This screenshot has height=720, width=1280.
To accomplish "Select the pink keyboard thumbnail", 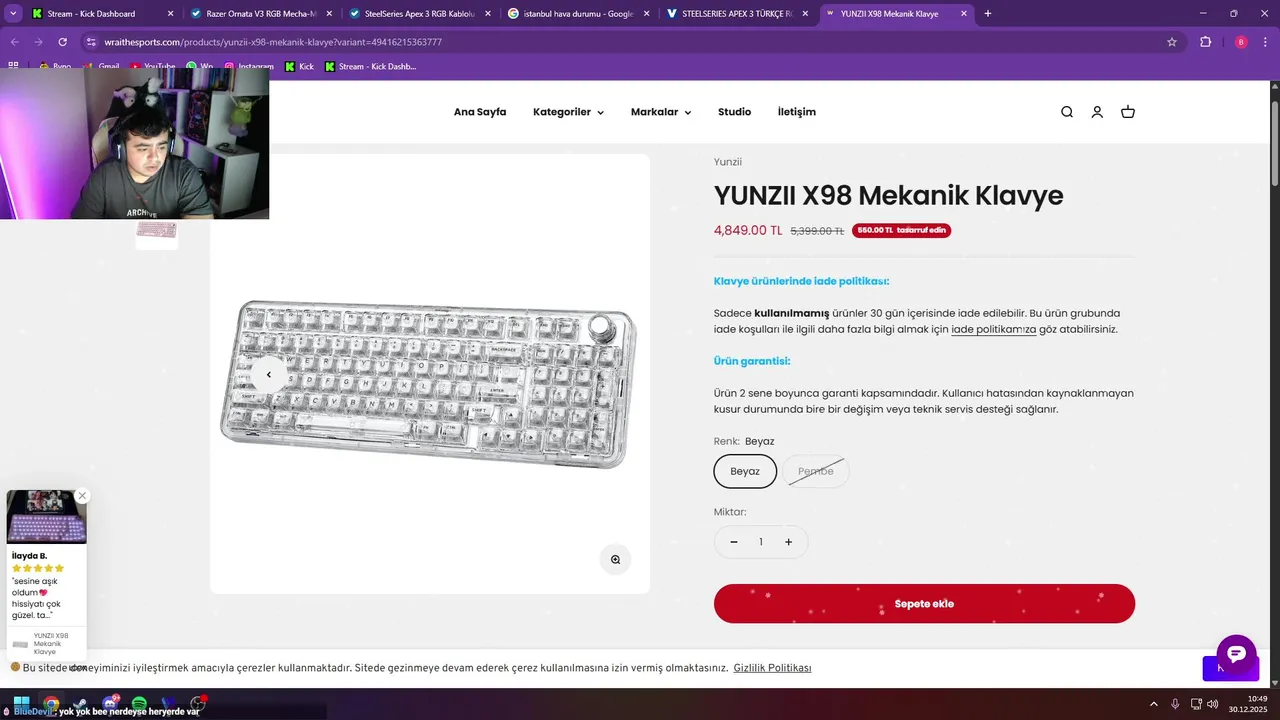I will 156,230.
